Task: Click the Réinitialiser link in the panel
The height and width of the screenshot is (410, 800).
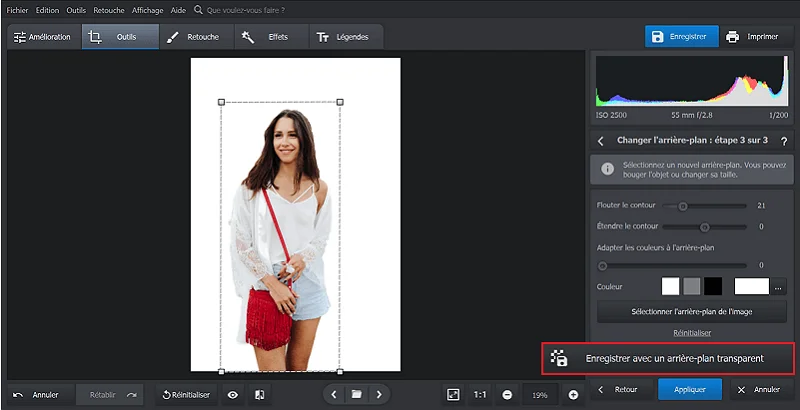Action: (x=692, y=333)
